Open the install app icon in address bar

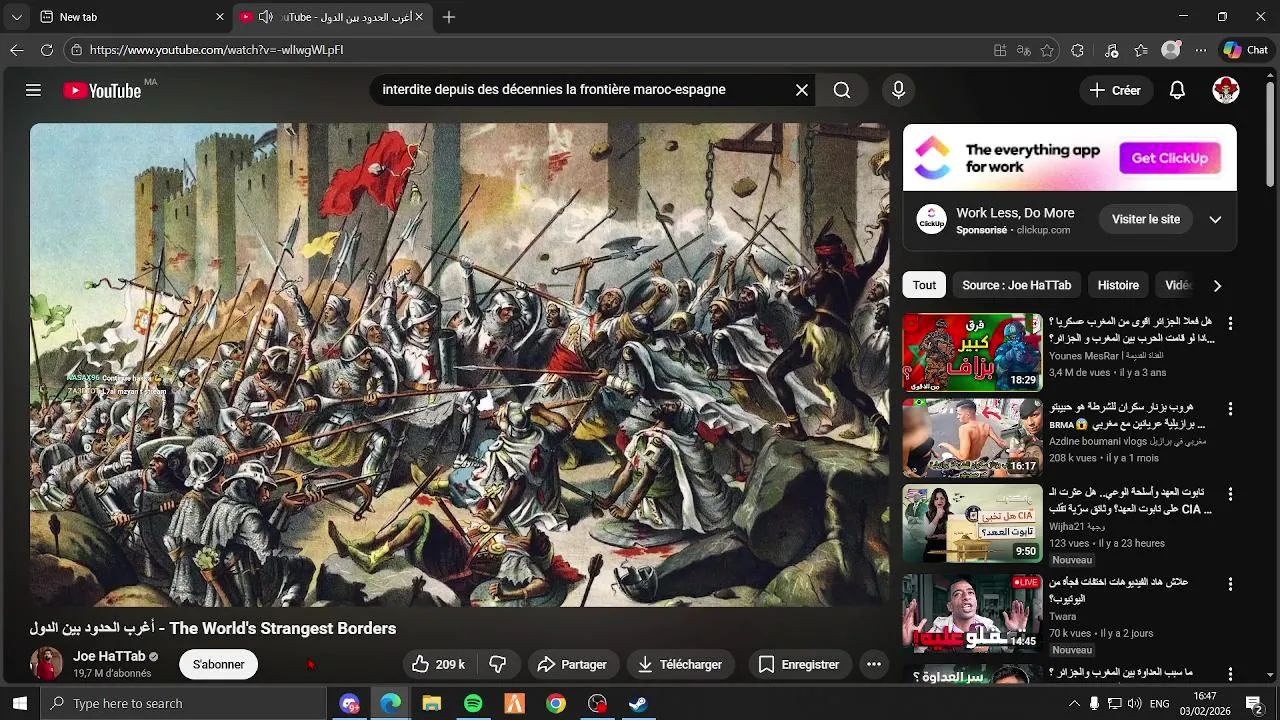coord(1000,50)
